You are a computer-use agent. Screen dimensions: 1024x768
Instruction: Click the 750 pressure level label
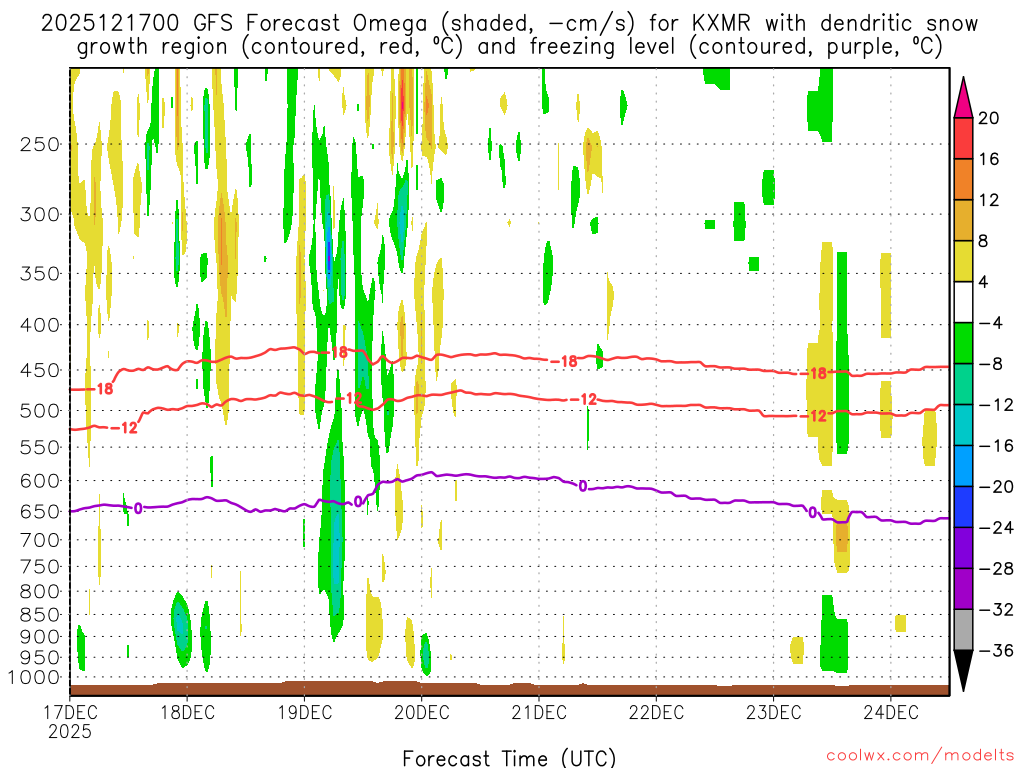[x=40, y=566]
